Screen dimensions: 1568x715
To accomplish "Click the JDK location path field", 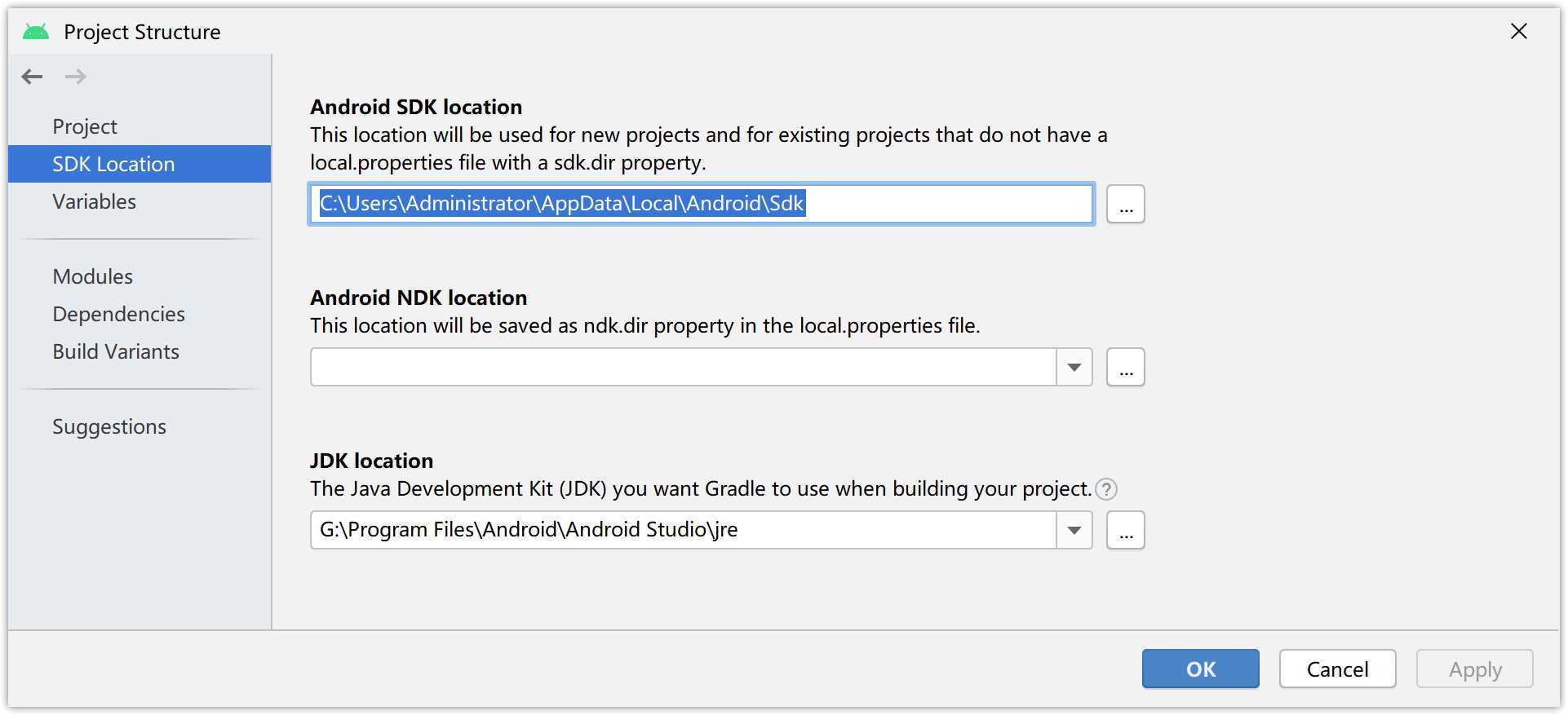I will (x=684, y=530).
